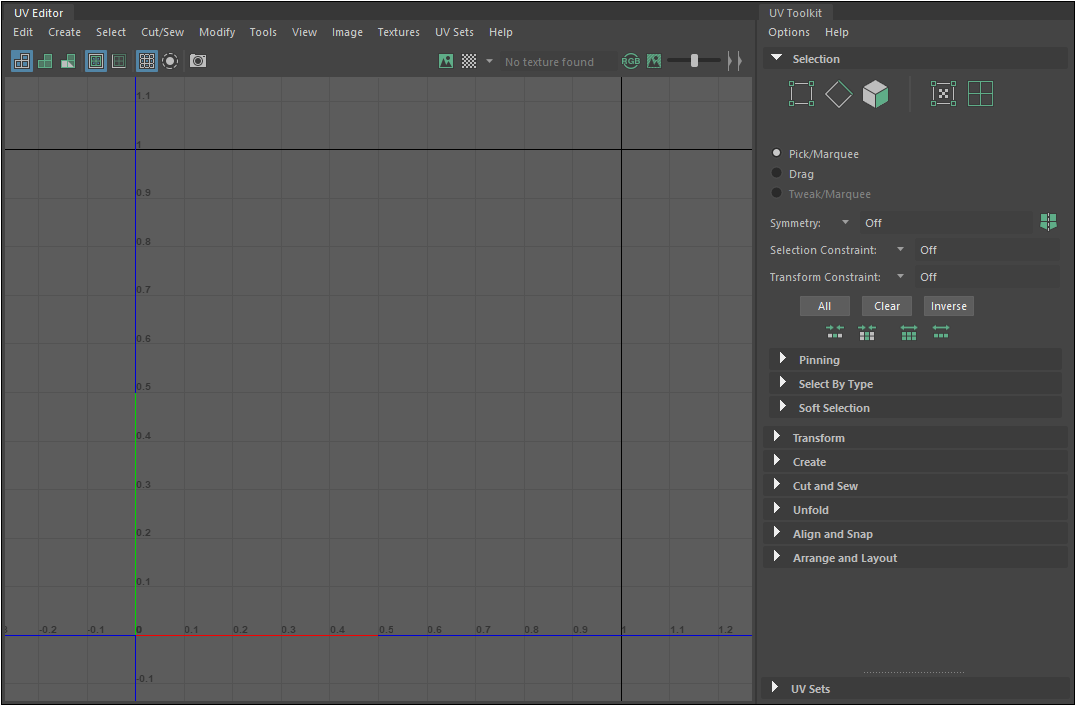Toggle the grid display toolbar button
The height and width of the screenshot is (706, 1076).
[147, 61]
